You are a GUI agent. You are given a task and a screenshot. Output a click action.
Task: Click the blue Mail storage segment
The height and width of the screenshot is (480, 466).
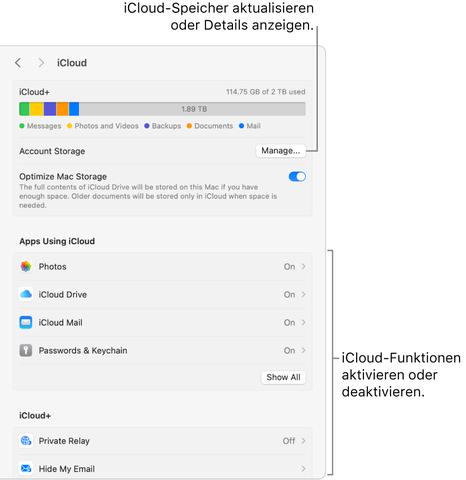coord(74,109)
